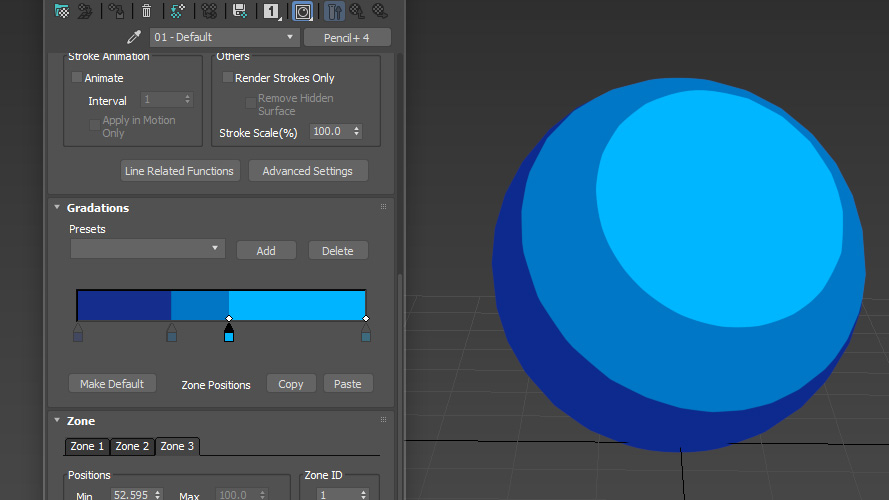Select the first dark blue gradient marker
This screenshot has width=889, height=500.
78,333
